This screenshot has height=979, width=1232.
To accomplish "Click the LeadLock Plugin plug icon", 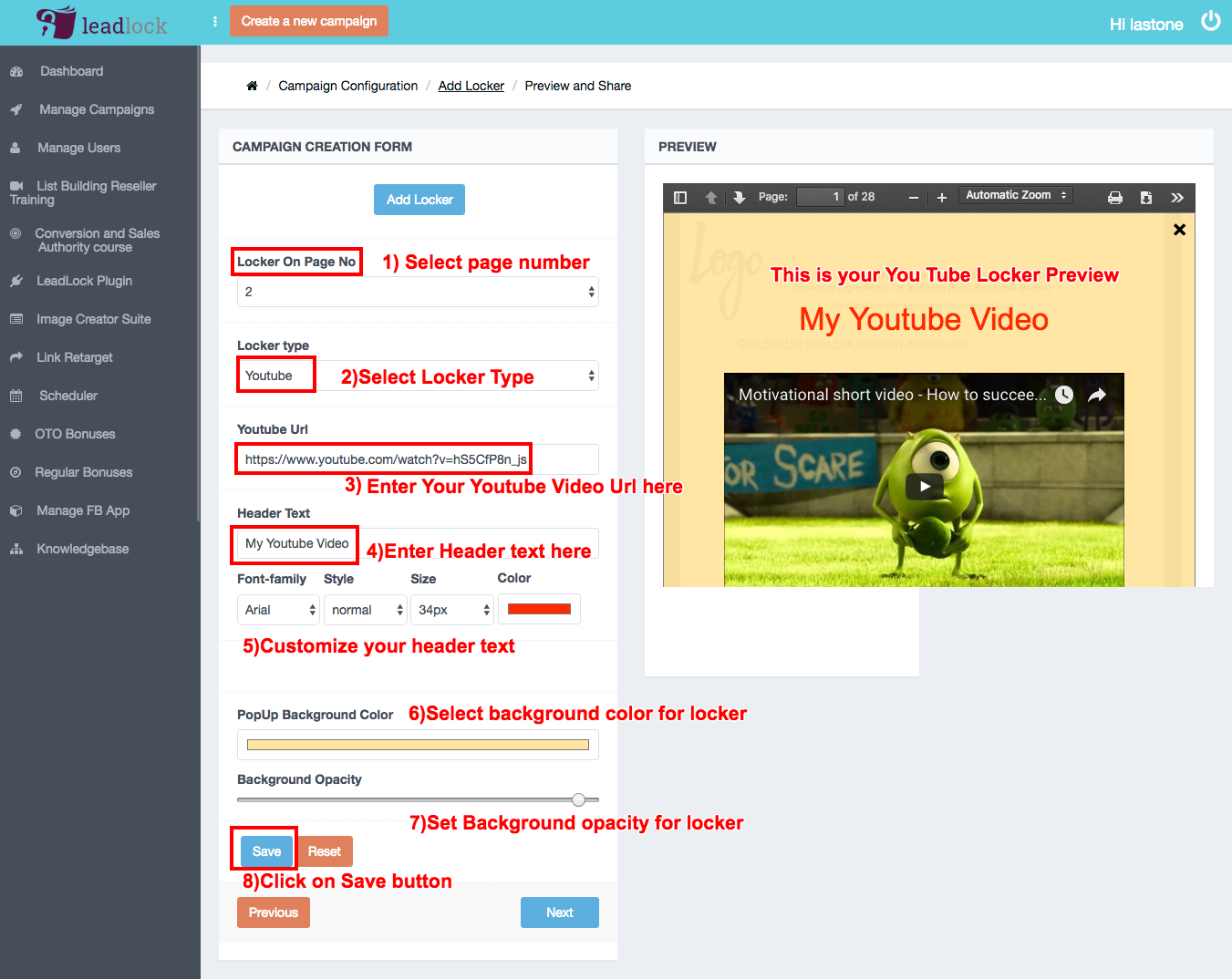I will [16, 281].
